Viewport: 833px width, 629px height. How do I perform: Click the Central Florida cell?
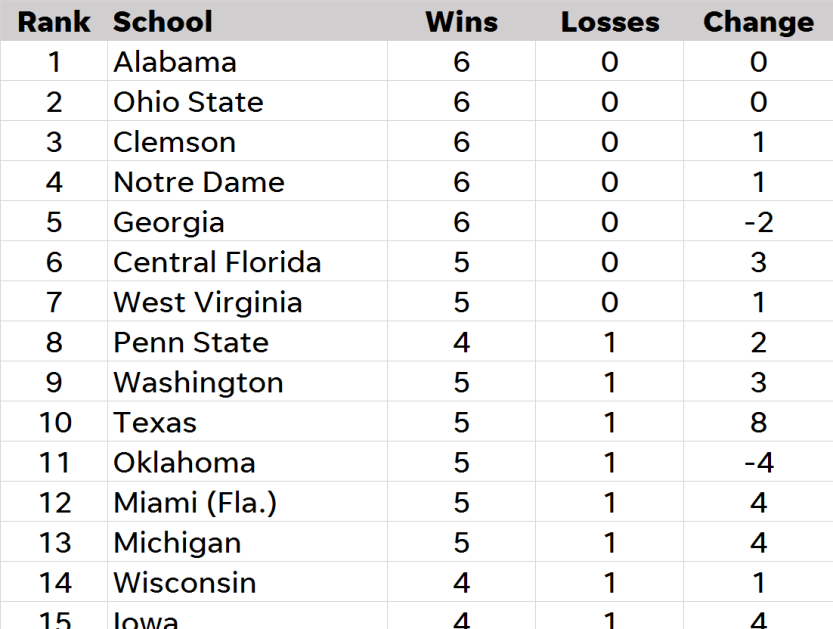tap(248, 262)
